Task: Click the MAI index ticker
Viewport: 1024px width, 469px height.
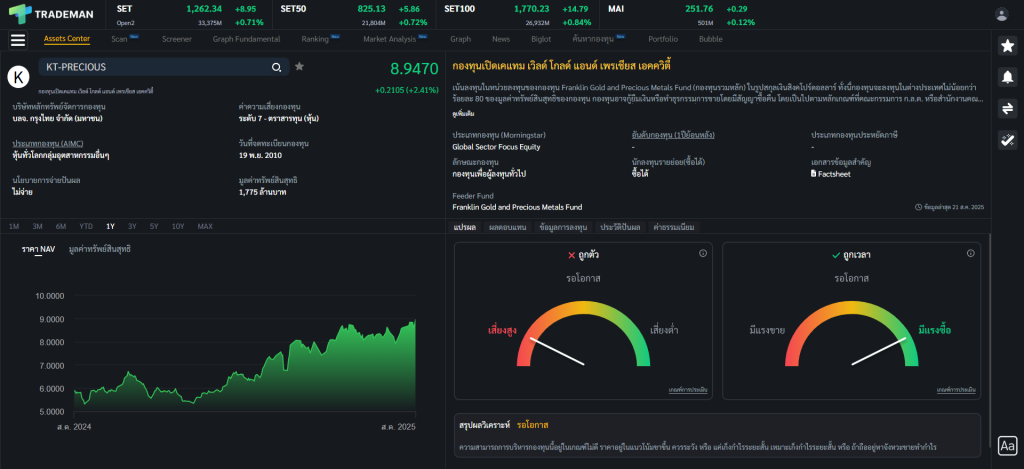Action: pos(681,15)
